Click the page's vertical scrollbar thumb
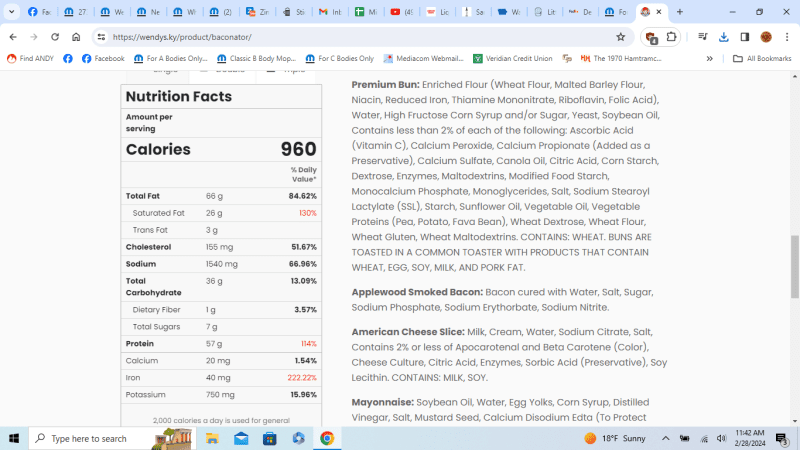This screenshot has width=800, height=450. (x=795, y=265)
